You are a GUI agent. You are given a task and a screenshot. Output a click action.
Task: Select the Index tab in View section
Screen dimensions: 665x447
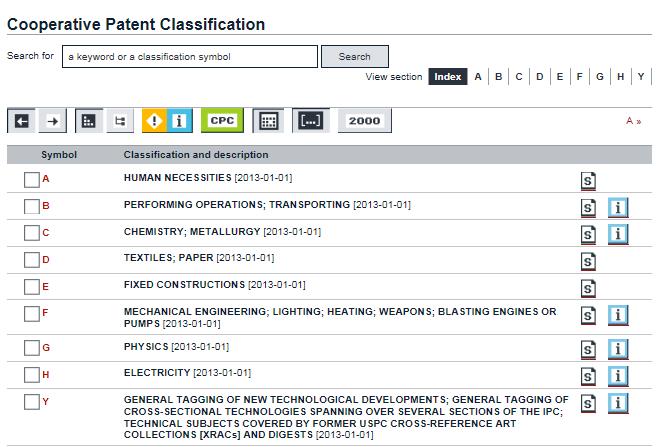[447, 77]
